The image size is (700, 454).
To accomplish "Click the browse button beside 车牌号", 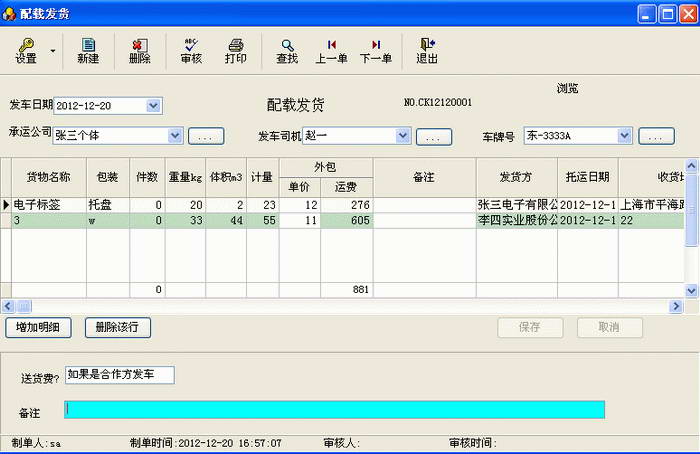I will [x=656, y=136].
